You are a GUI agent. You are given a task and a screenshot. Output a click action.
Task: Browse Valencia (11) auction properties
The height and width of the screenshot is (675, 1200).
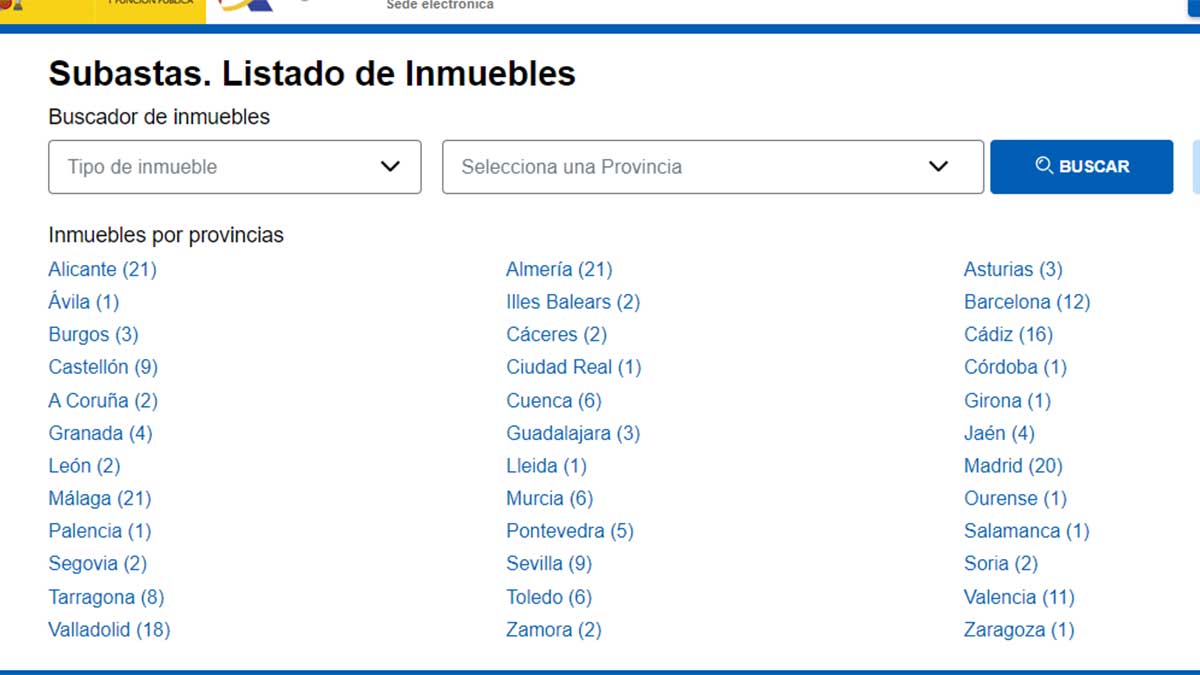(1018, 596)
